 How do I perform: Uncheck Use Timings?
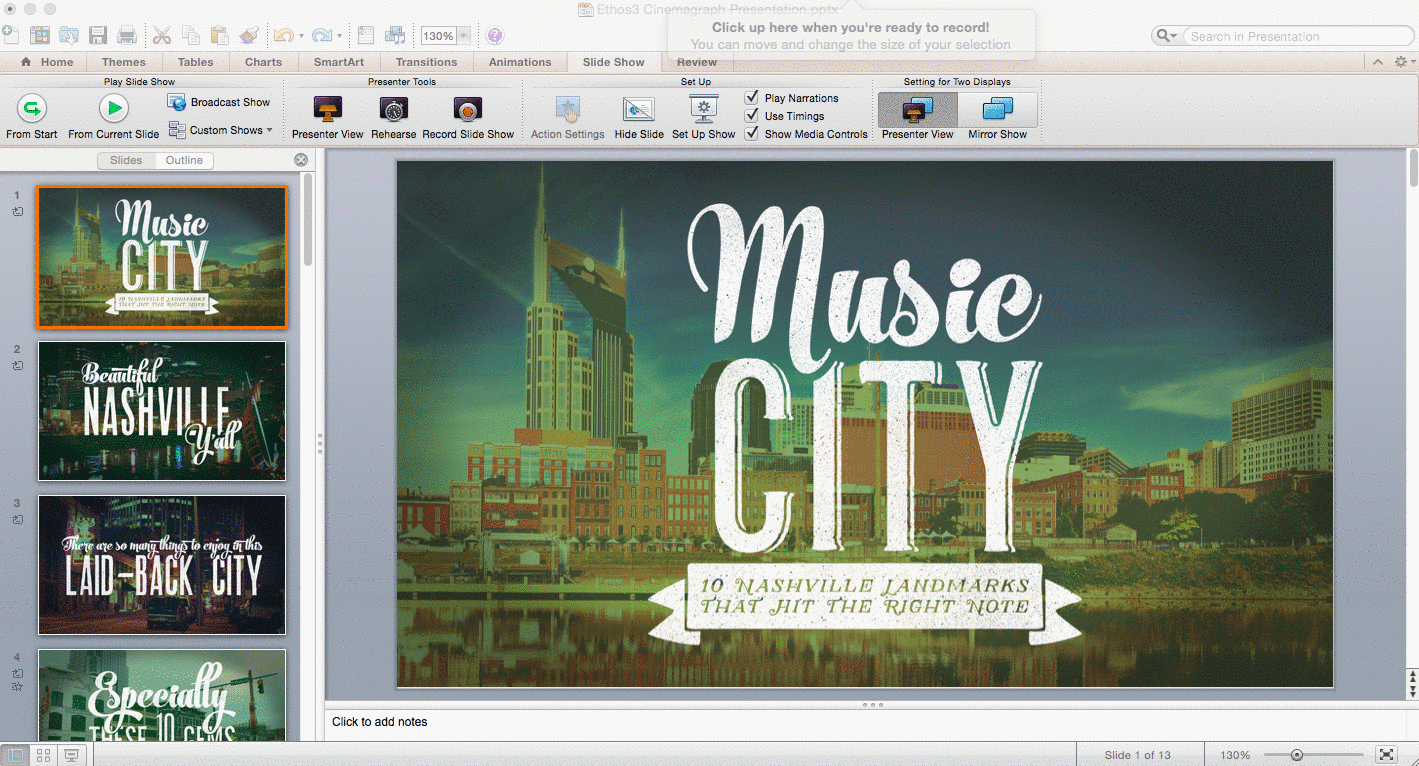click(x=752, y=116)
